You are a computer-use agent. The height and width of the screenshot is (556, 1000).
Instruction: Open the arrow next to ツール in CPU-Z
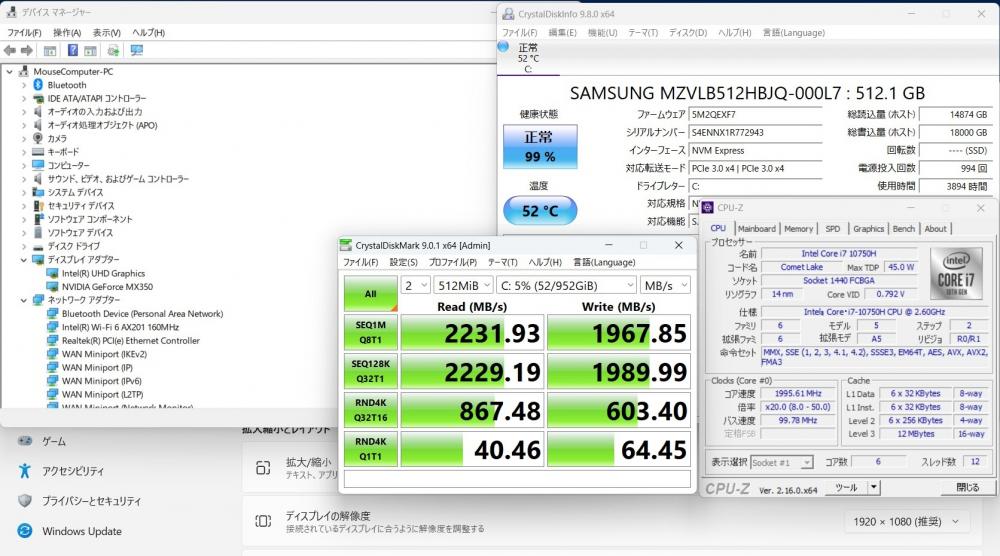(874, 488)
